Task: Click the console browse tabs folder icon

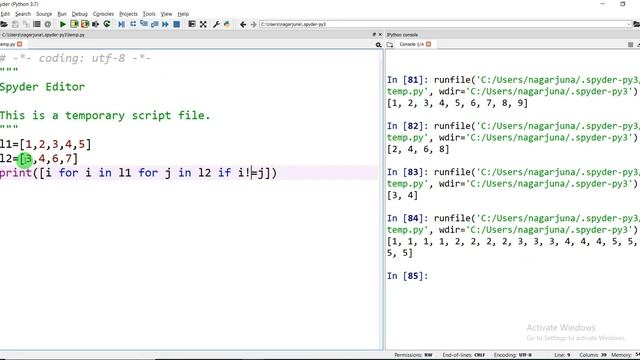Action: [x=390, y=44]
